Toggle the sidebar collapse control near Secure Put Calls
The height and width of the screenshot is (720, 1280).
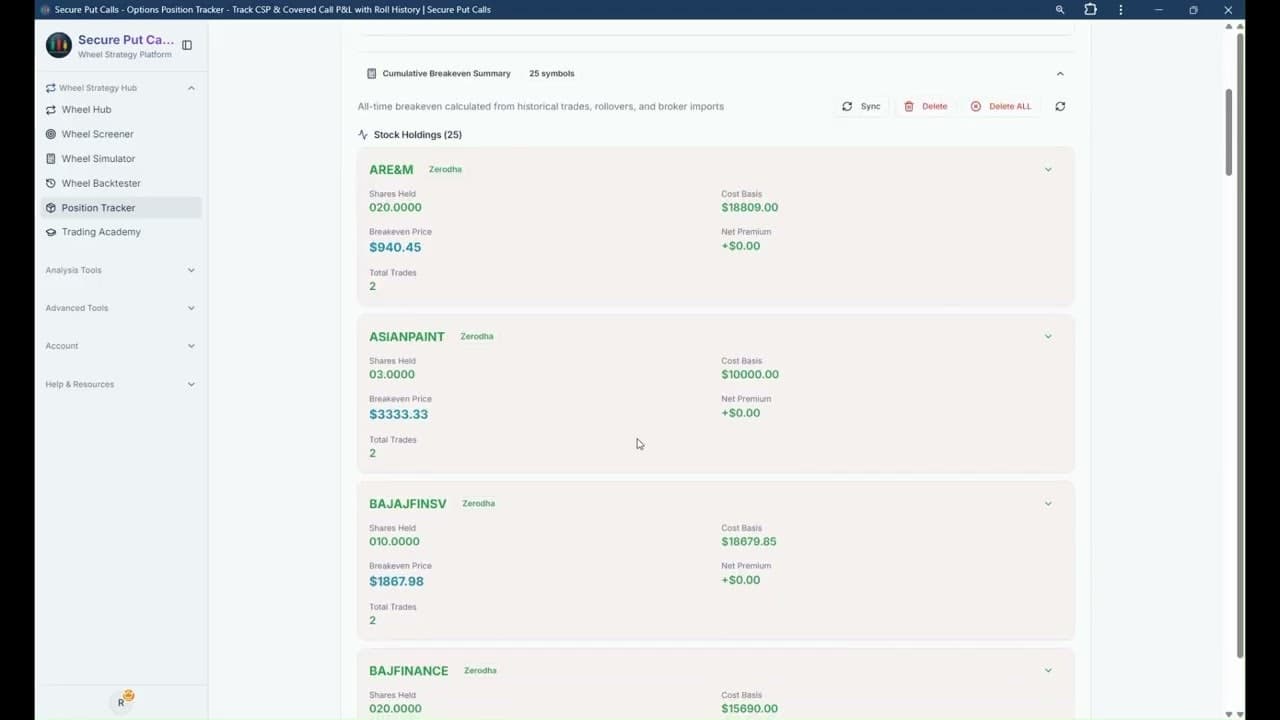(x=186, y=45)
